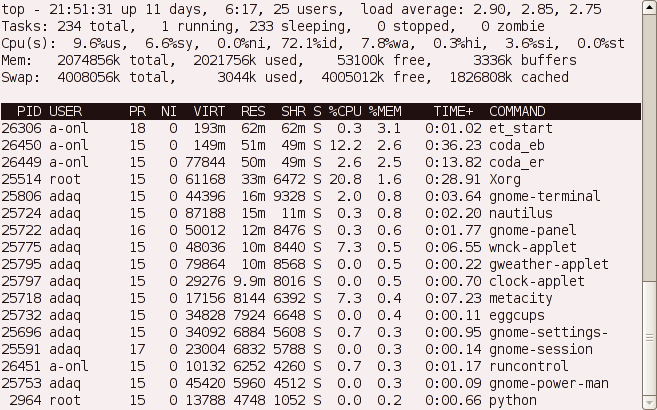Click the 20.8 %CPU value for Xorg

pos(345,180)
